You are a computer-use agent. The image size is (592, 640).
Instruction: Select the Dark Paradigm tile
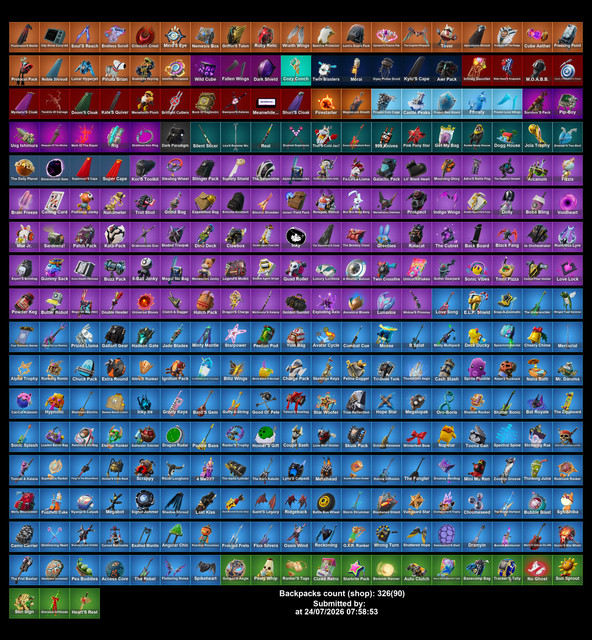point(175,137)
